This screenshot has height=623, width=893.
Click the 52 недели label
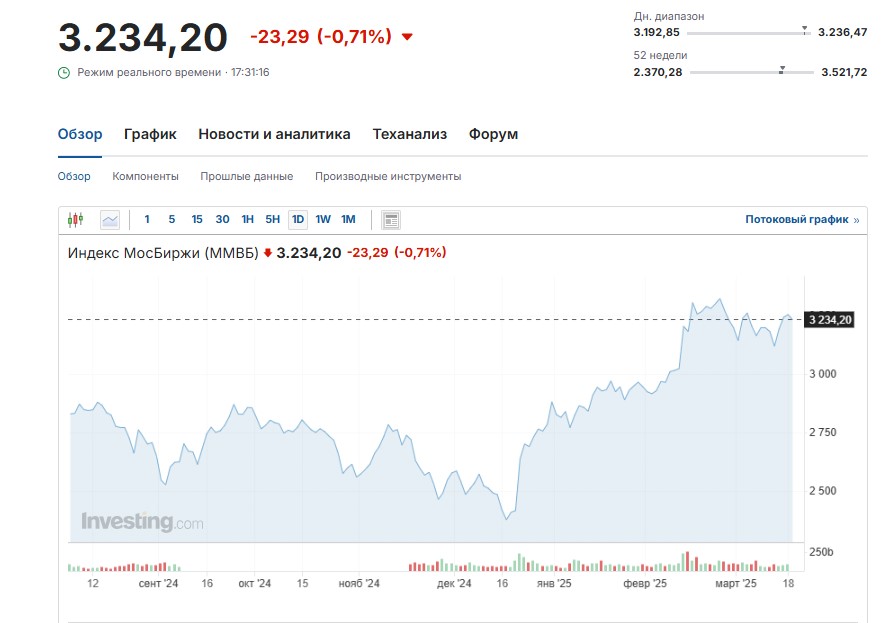tap(660, 55)
